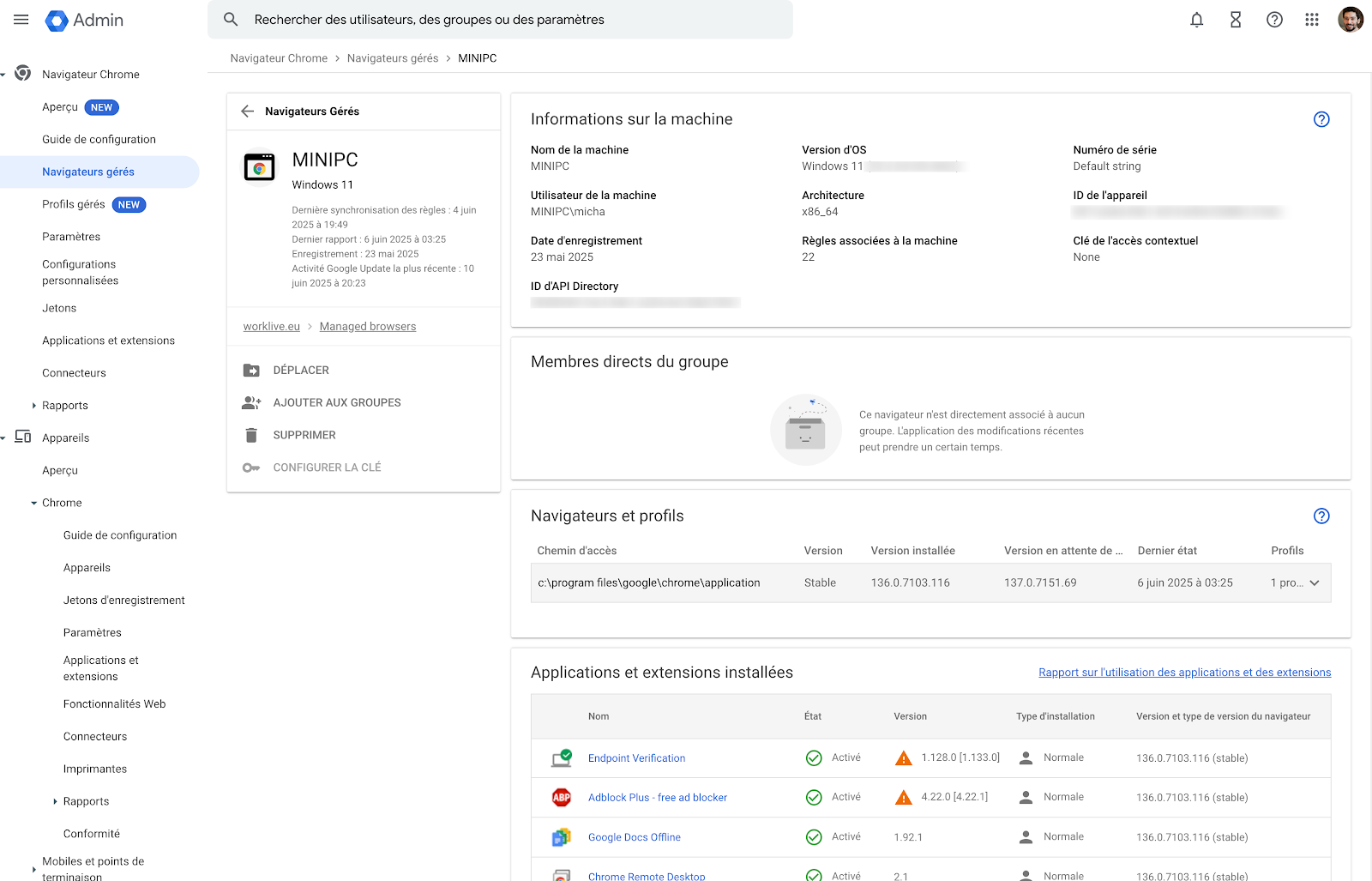Click SUPPRIMER button
This screenshot has height=881, width=1372.
(x=304, y=435)
